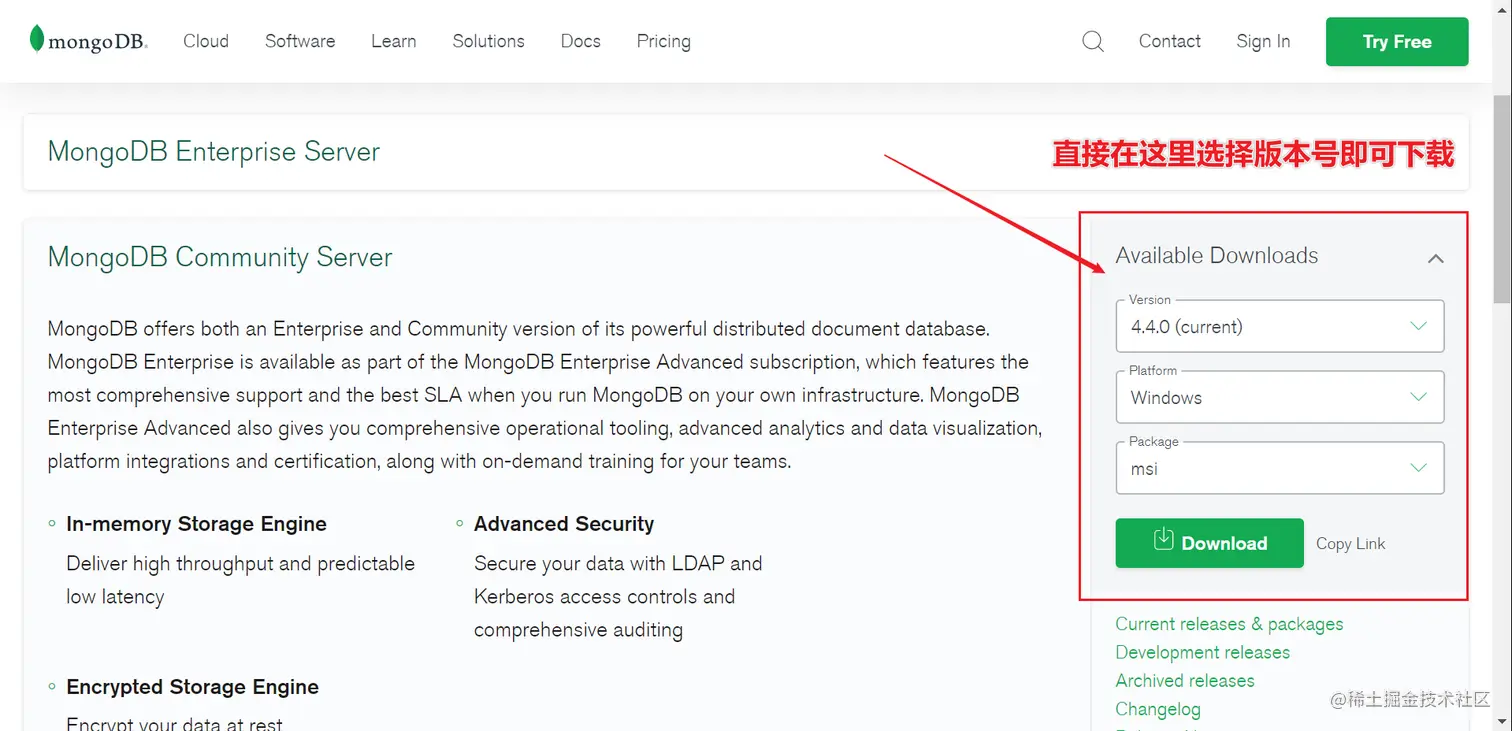The width and height of the screenshot is (1512, 731).
Task: Open the Software menu
Action: [x=300, y=41]
